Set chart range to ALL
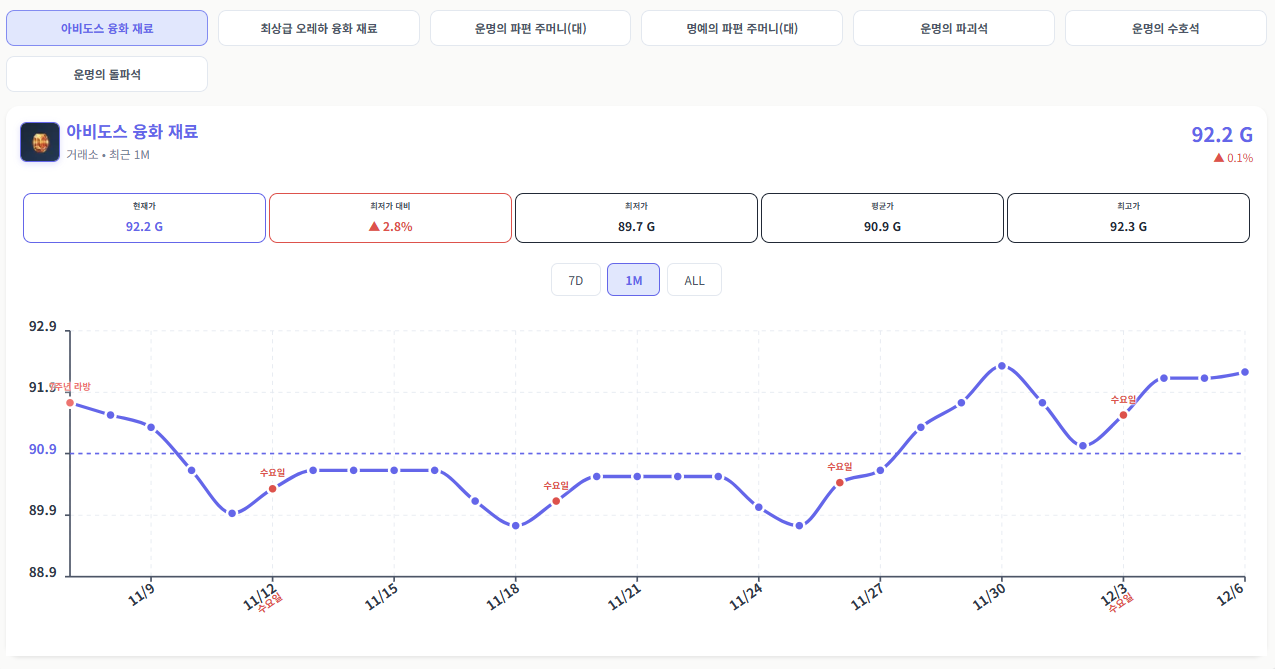This screenshot has height=669, width=1275. [694, 280]
